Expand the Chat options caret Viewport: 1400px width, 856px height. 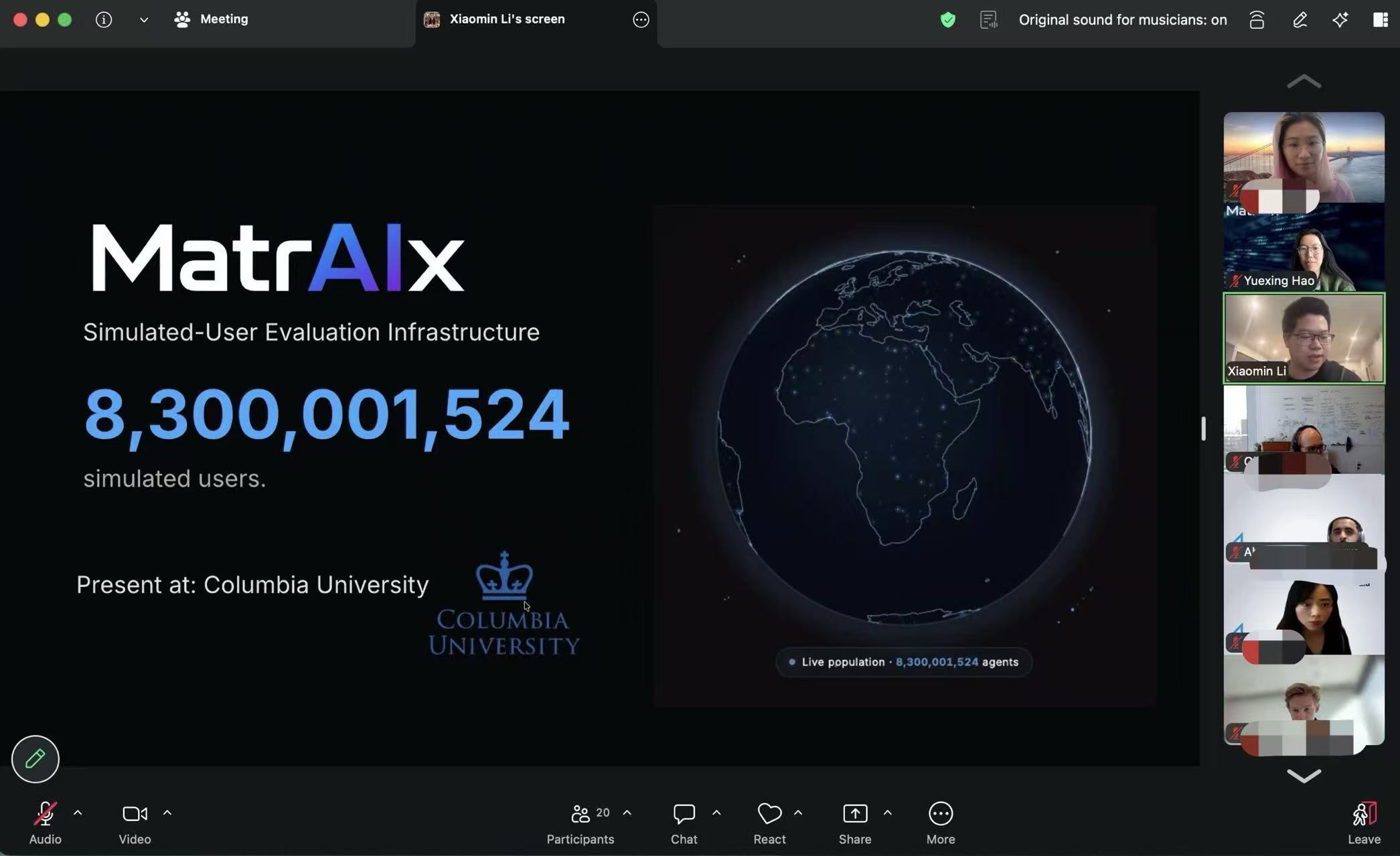(x=716, y=813)
